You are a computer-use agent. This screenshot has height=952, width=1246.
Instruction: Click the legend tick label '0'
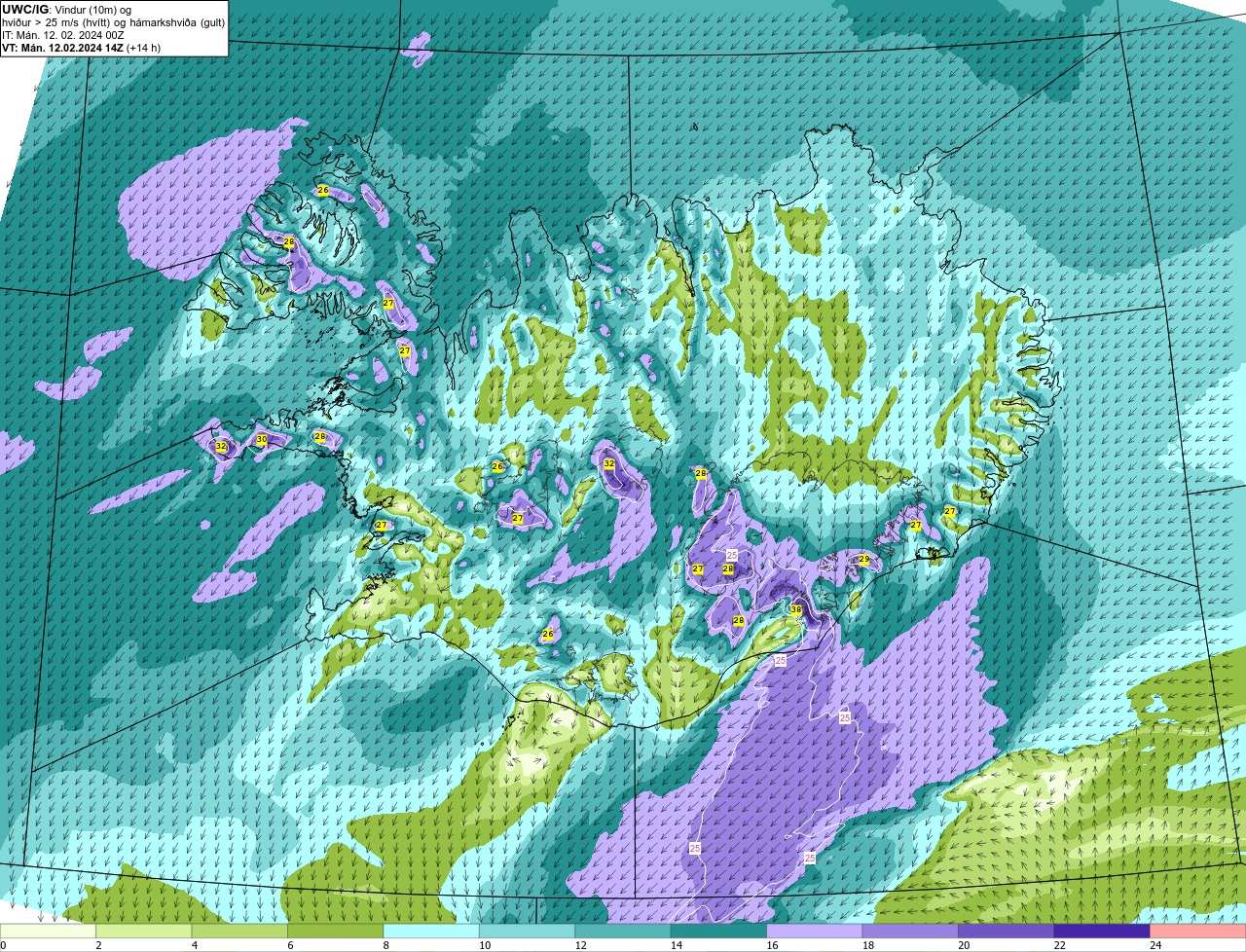4,945
